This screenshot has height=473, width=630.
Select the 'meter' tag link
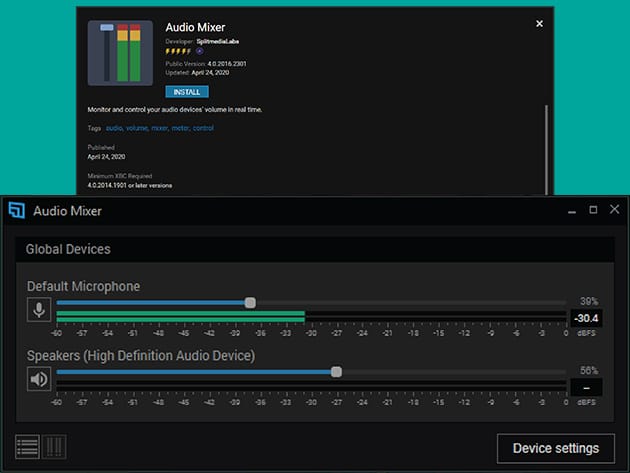[x=180, y=128]
